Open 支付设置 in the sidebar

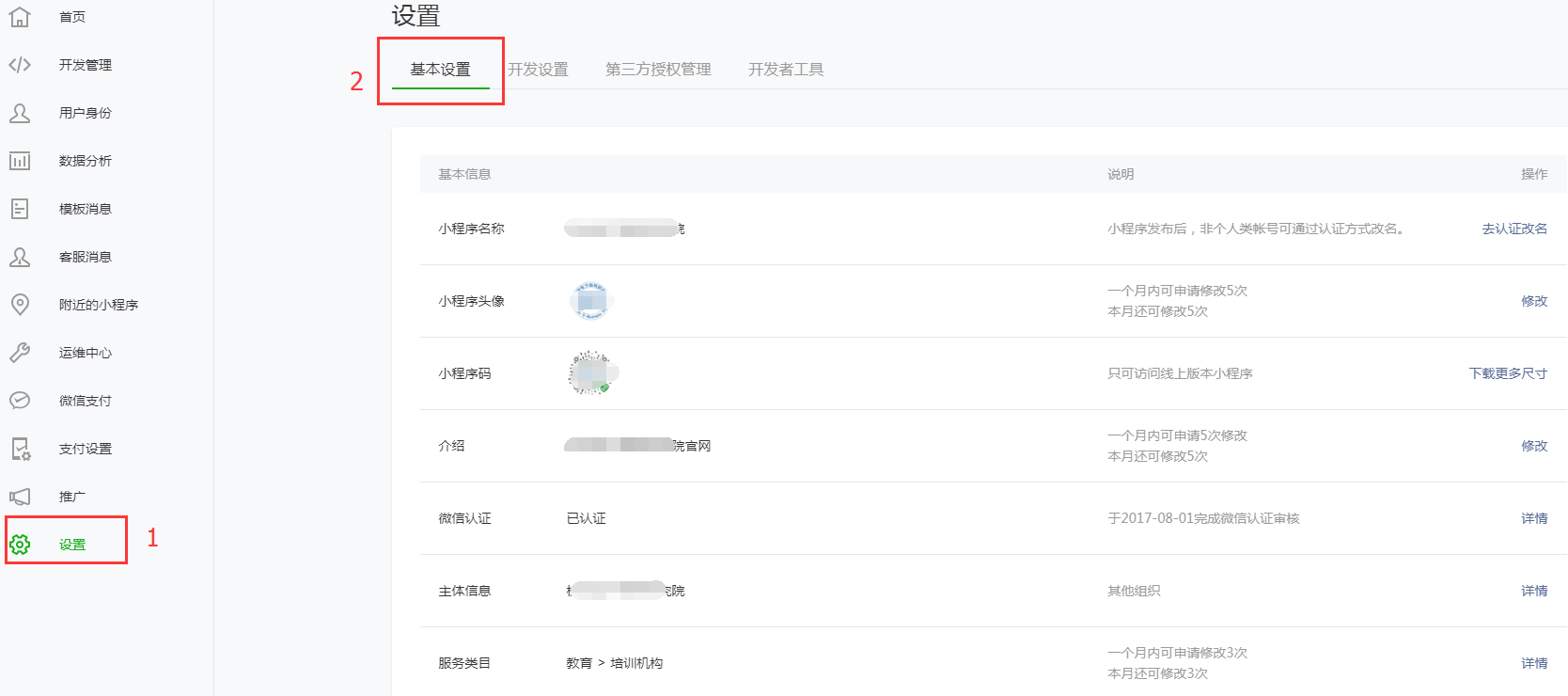coord(85,449)
